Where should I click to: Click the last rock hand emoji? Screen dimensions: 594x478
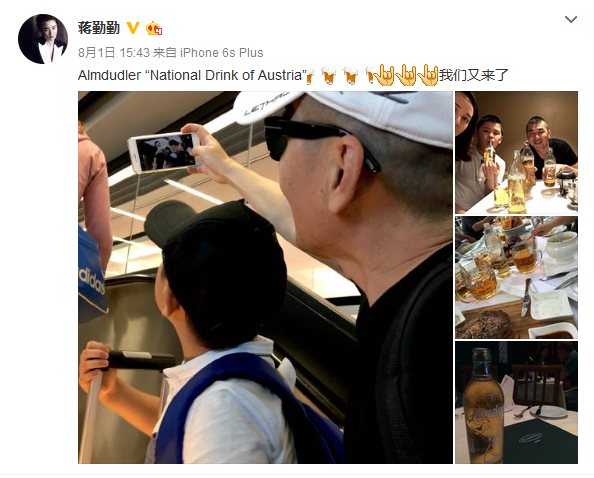(x=428, y=75)
